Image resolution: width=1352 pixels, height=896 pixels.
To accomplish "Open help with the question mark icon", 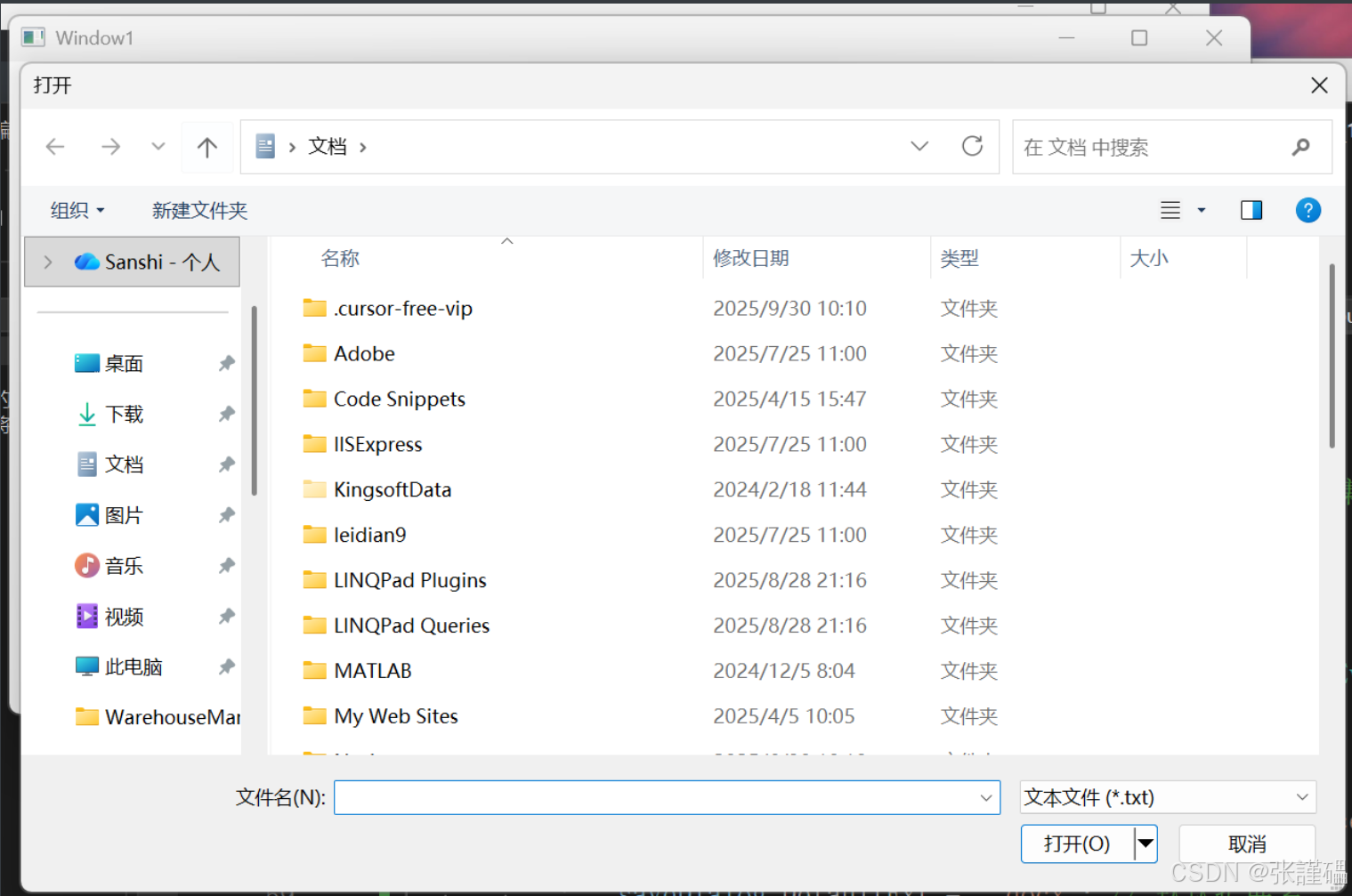I will [x=1308, y=210].
